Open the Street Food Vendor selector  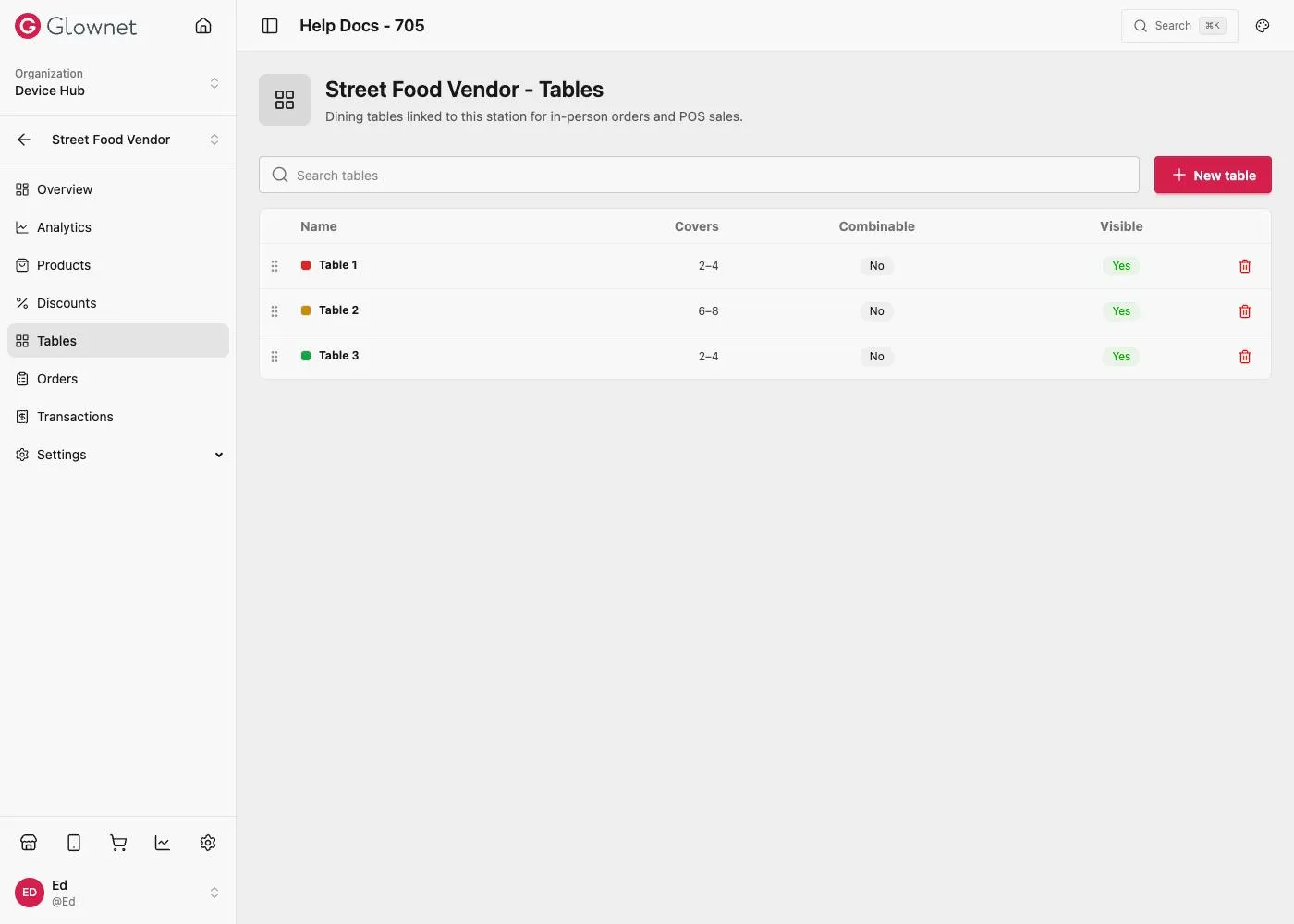click(135, 140)
